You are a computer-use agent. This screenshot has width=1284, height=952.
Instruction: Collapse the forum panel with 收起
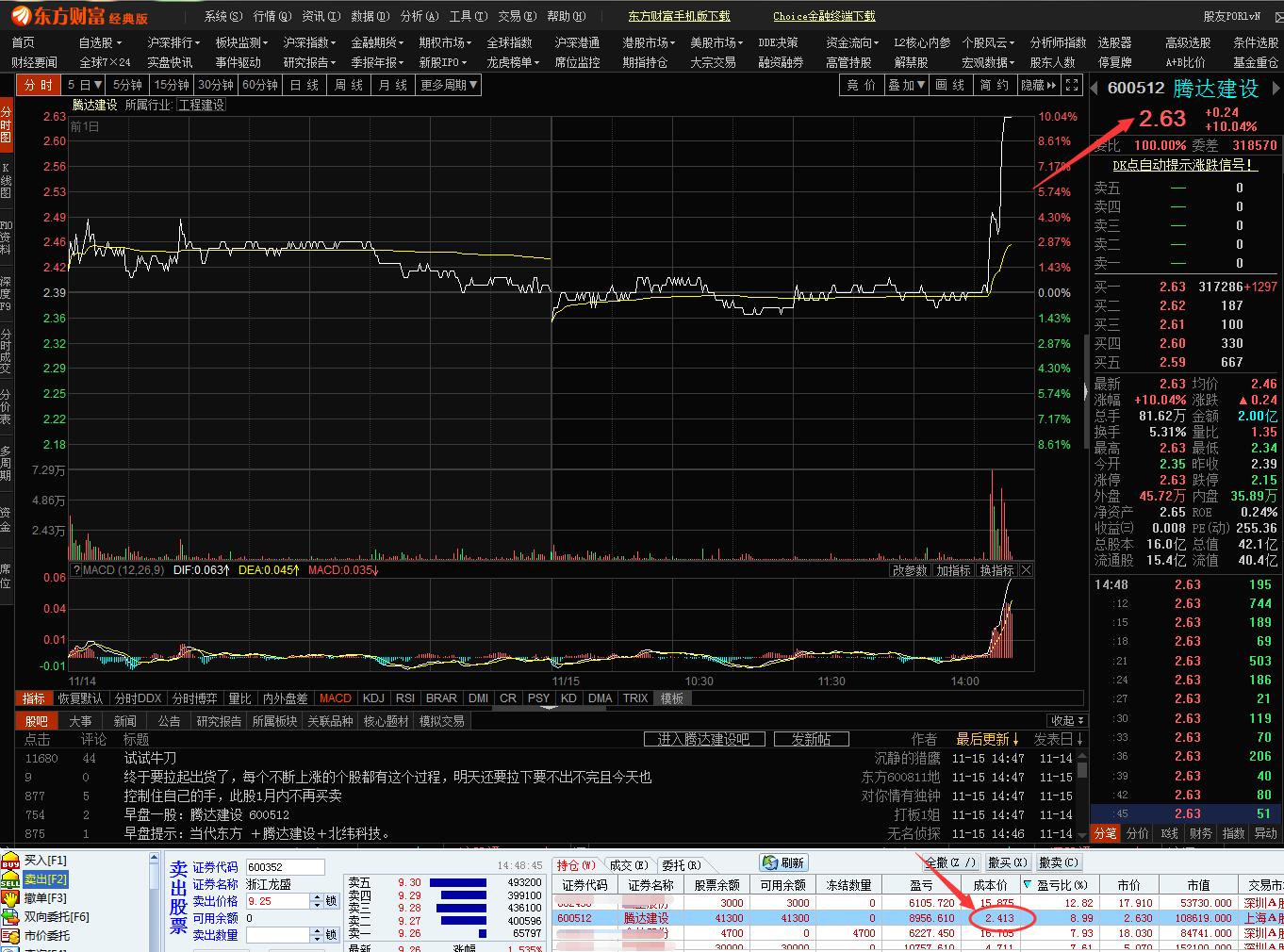(x=1067, y=721)
